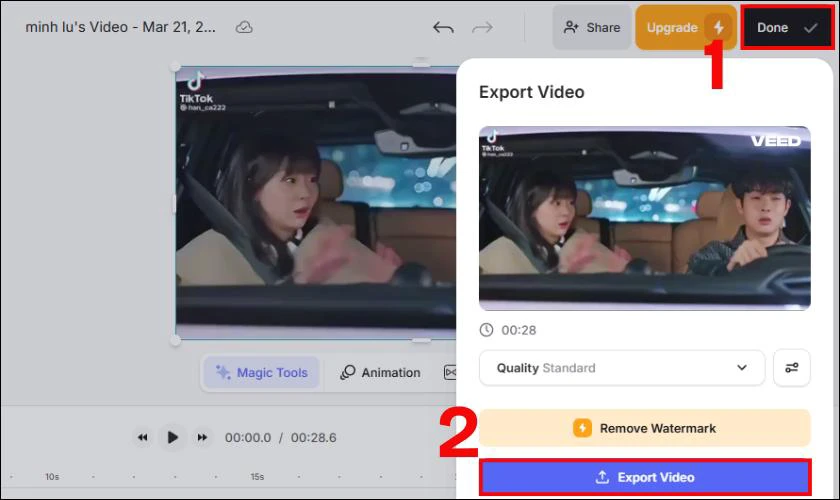Undo the last edit
840x500 pixels.
point(443,27)
